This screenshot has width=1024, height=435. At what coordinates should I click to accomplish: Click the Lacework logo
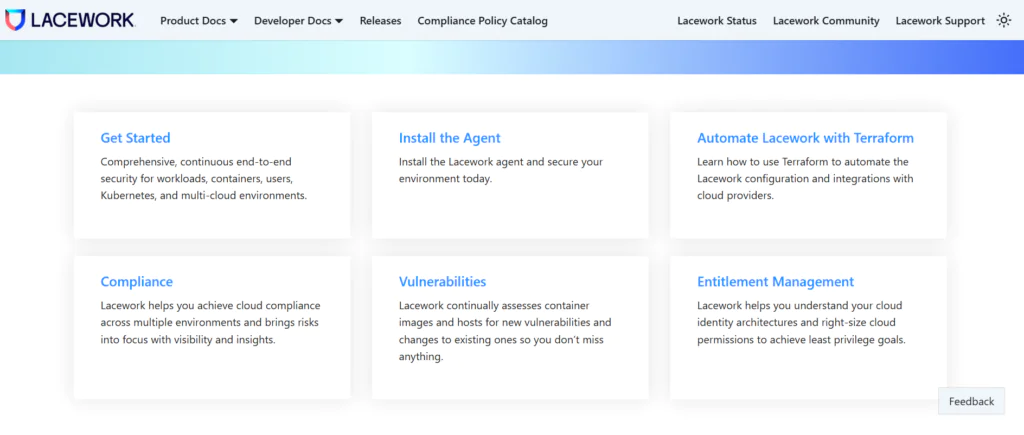point(70,20)
